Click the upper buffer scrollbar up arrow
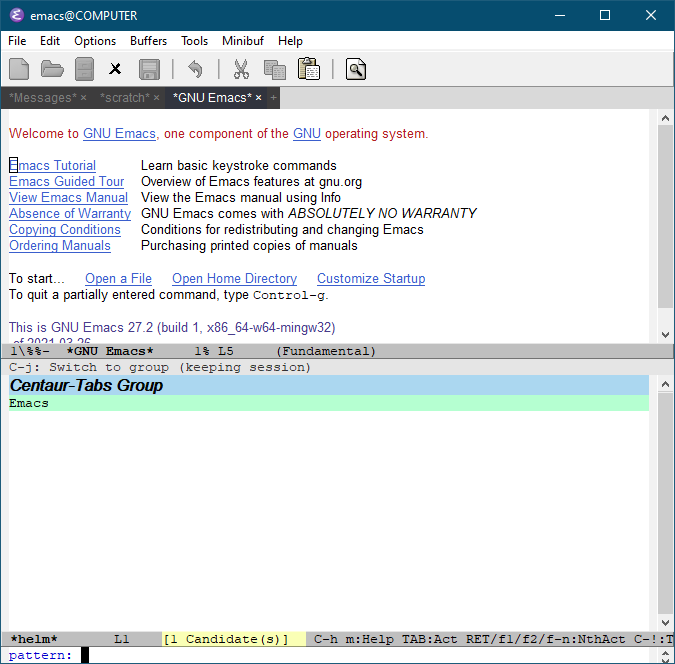Viewport: 675px width, 664px height. pos(665,118)
